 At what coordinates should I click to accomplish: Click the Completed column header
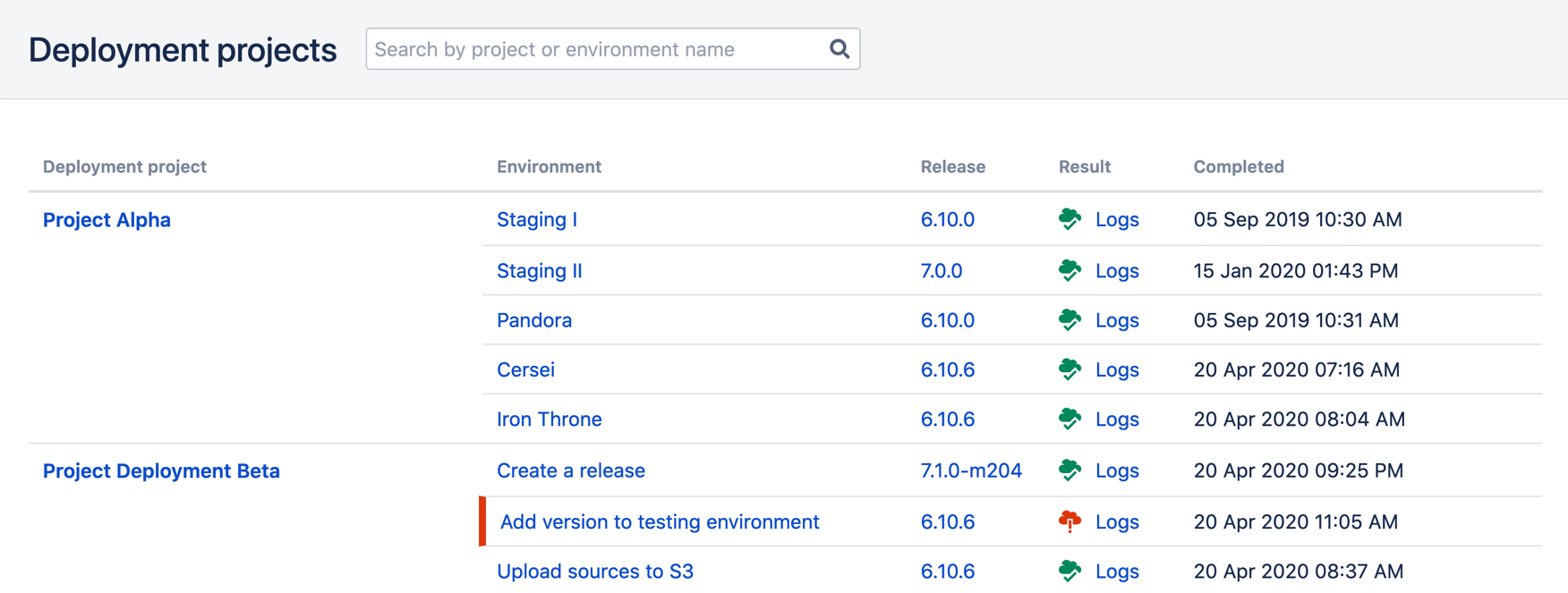[1239, 166]
